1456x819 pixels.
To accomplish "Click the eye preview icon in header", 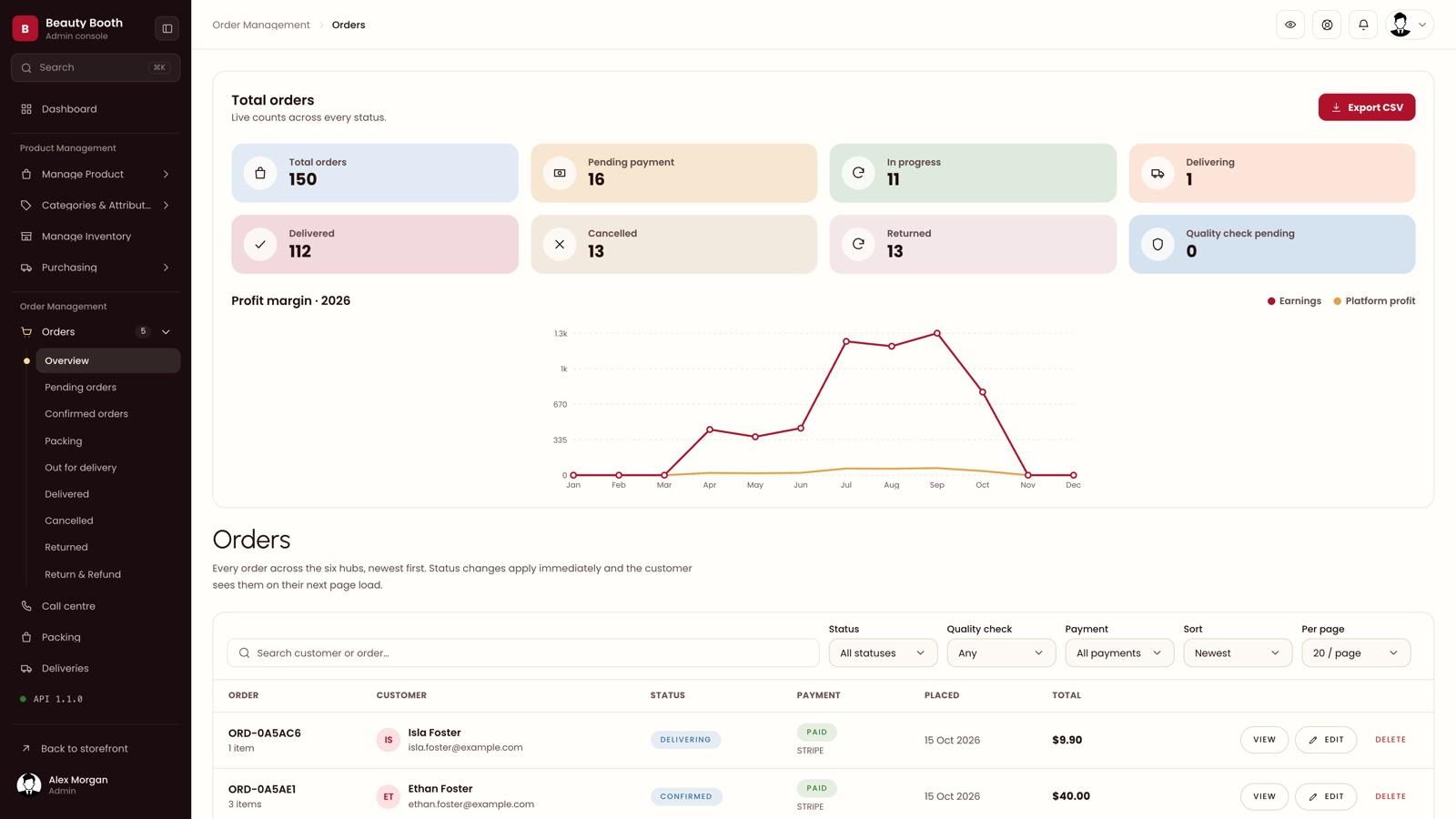I will [x=1290, y=25].
